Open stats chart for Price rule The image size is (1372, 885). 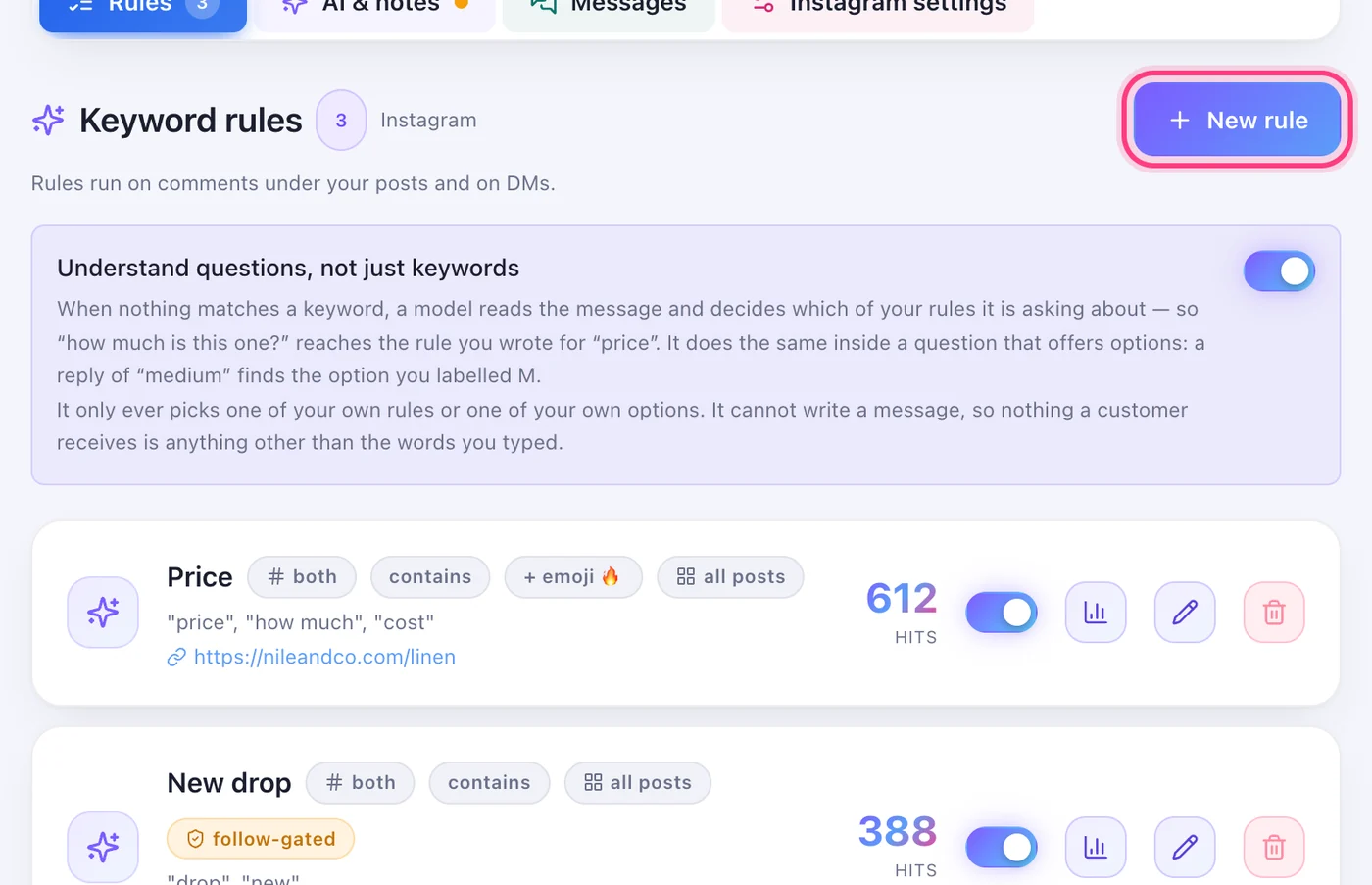coord(1095,613)
